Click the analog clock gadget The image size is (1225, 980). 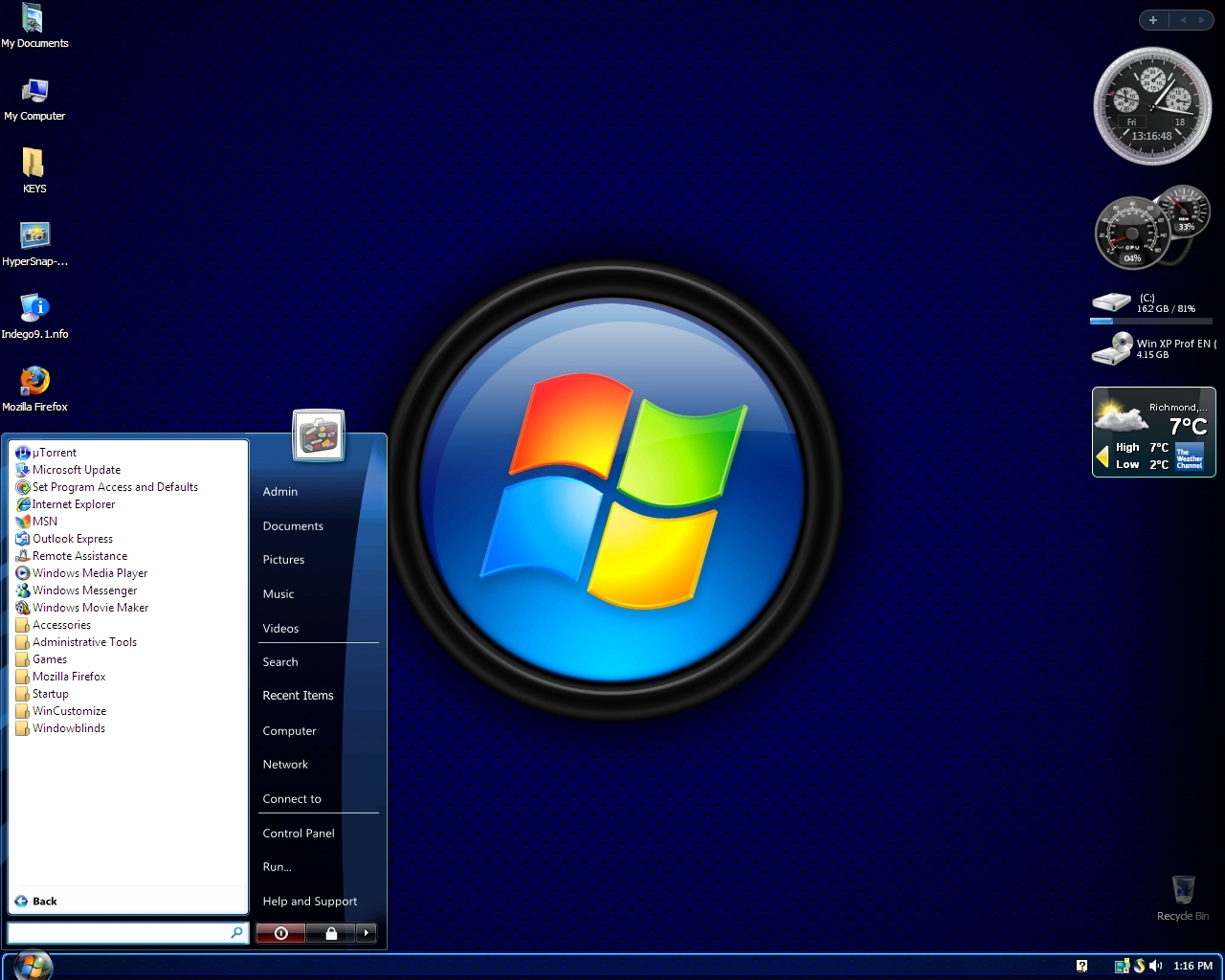coord(1152,105)
